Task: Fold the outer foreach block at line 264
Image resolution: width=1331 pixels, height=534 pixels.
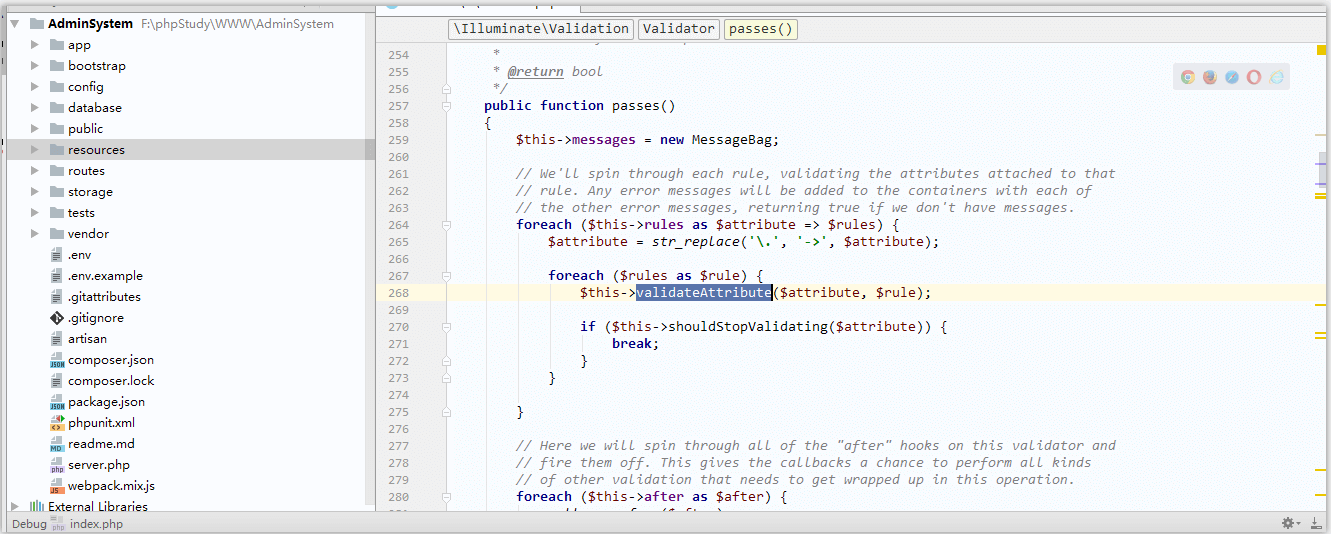Action: [x=446, y=225]
